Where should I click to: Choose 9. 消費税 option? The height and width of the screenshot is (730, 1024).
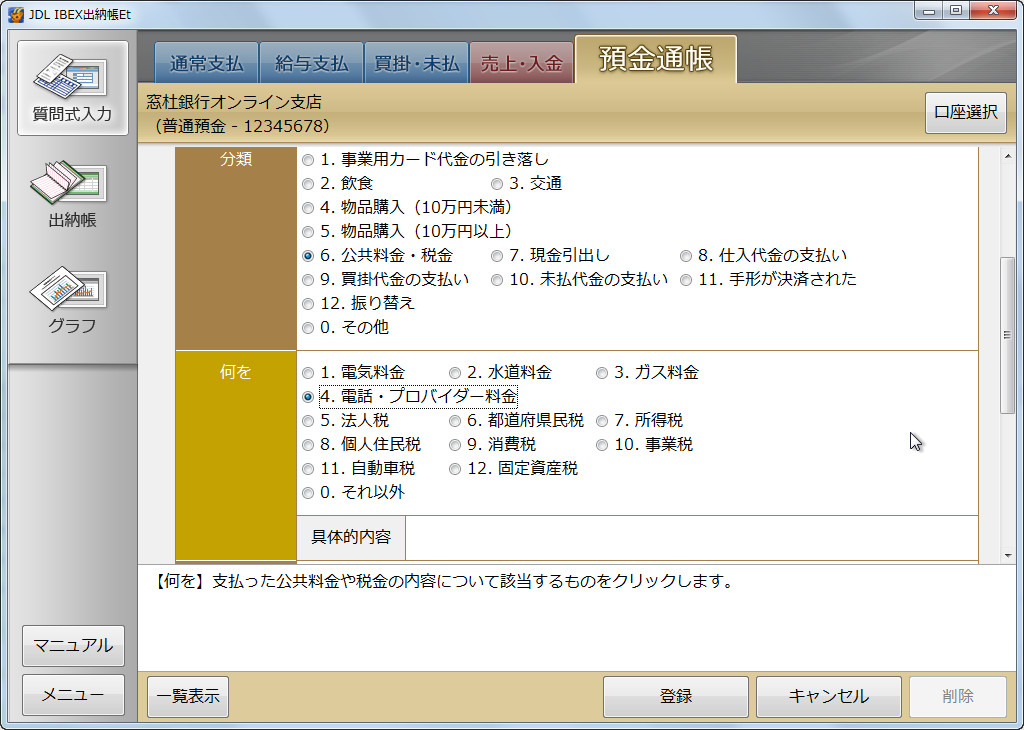pos(455,445)
